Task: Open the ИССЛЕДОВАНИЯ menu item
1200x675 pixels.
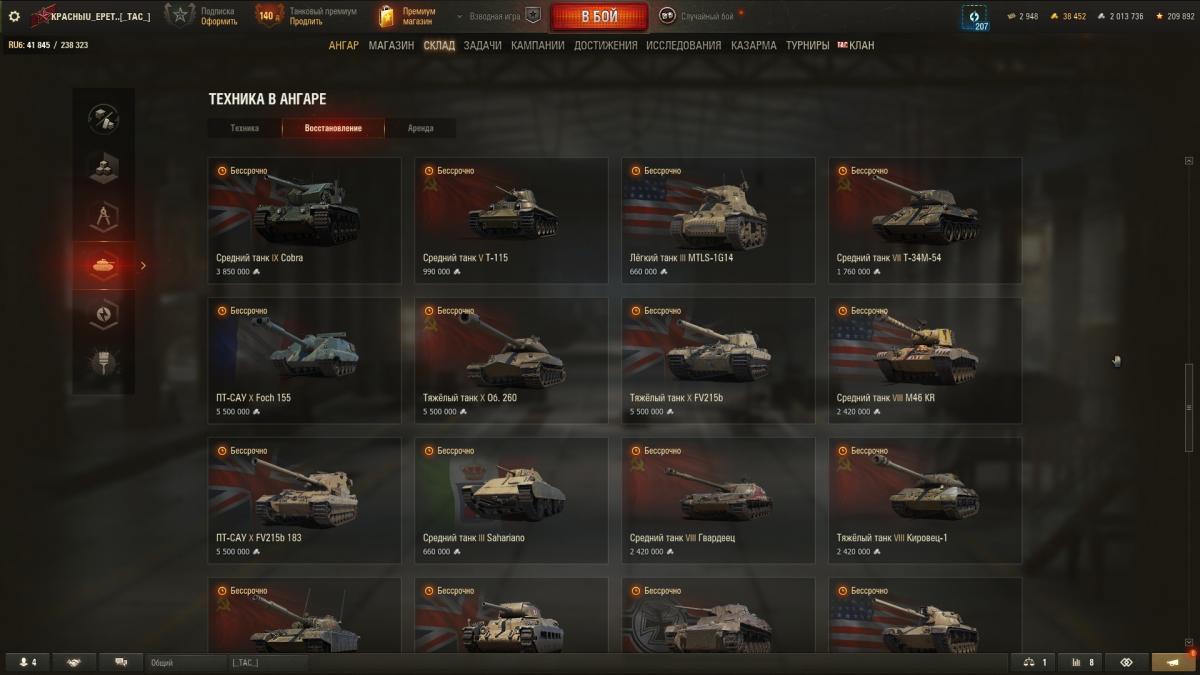Action: [x=683, y=45]
